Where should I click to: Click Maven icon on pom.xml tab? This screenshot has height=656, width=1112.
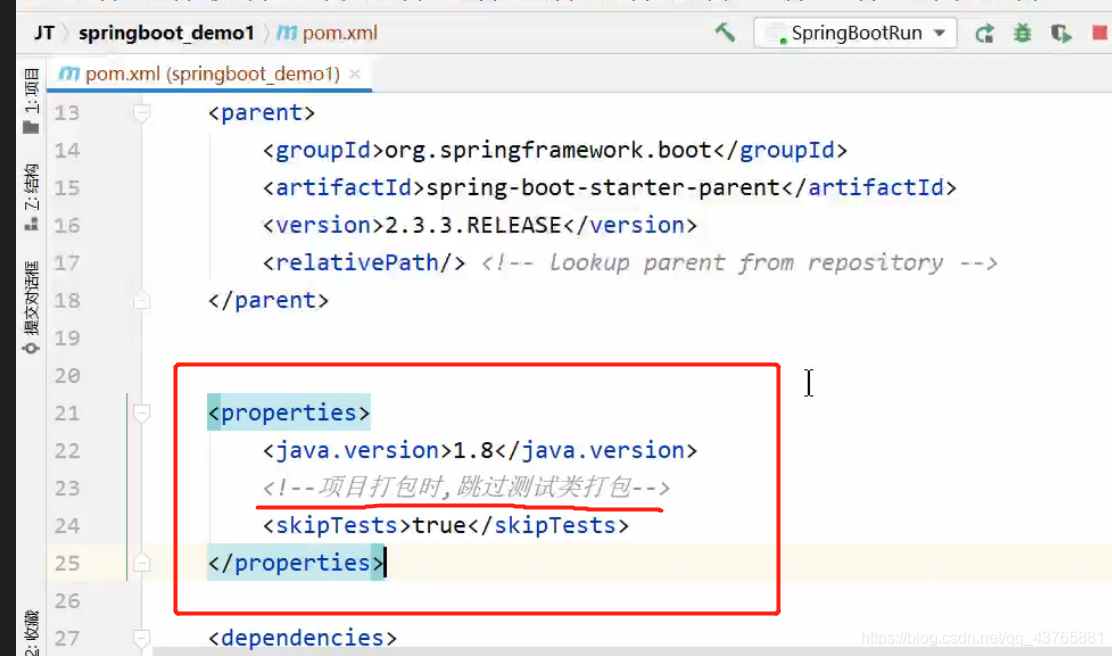69,74
